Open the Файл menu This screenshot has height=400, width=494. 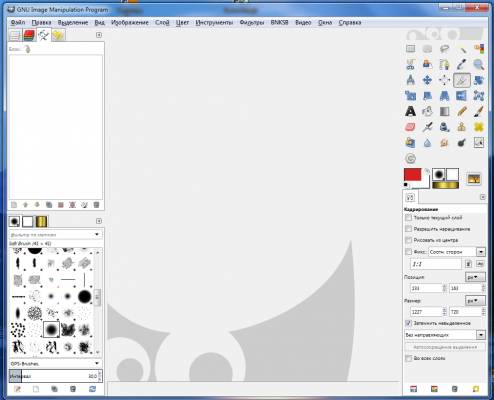pyautogui.click(x=18, y=23)
